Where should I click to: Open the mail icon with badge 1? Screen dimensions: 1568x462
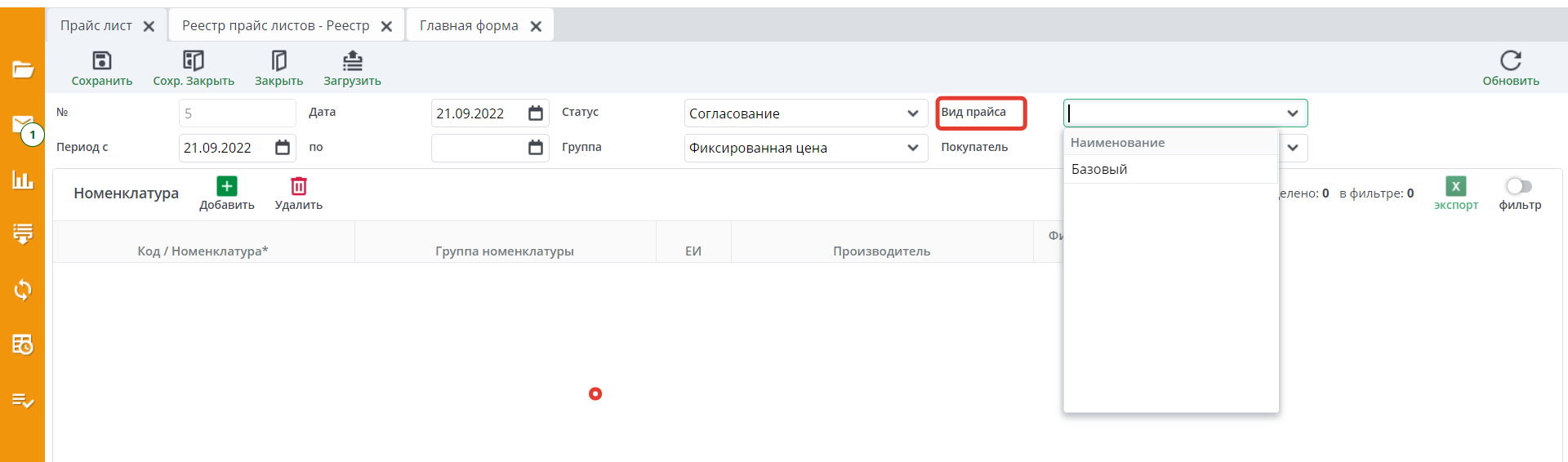click(x=23, y=125)
